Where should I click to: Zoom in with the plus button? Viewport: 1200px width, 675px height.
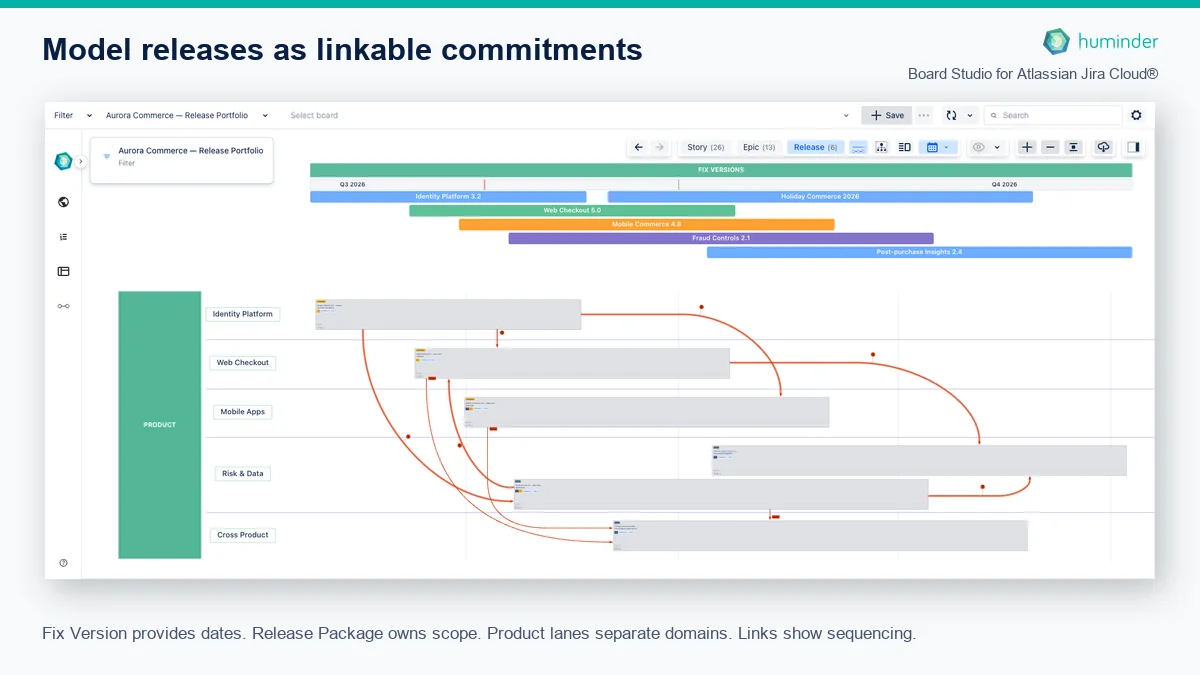pos(1027,147)
